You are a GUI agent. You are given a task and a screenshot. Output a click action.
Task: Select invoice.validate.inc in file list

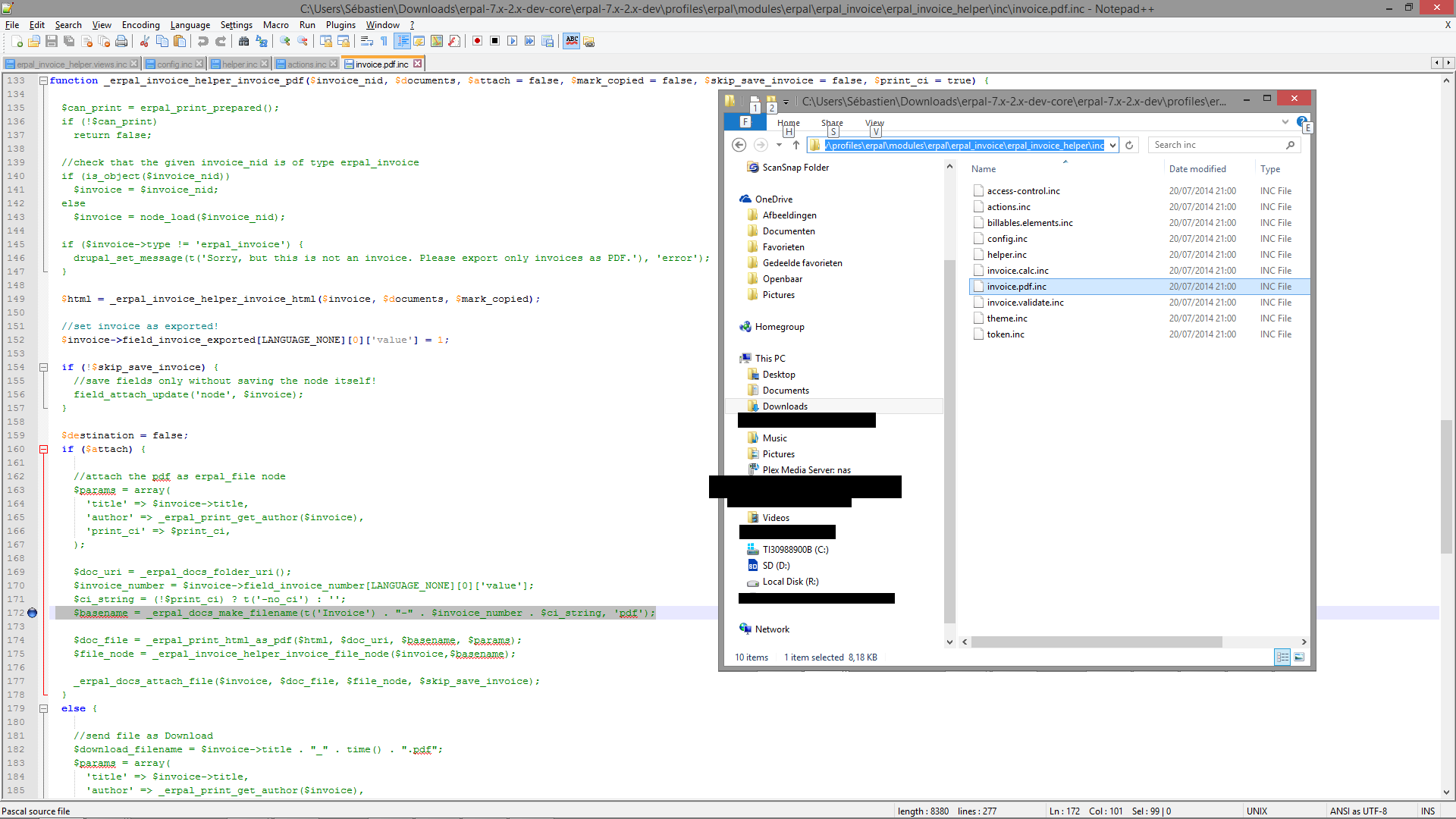coord(1025,303)
